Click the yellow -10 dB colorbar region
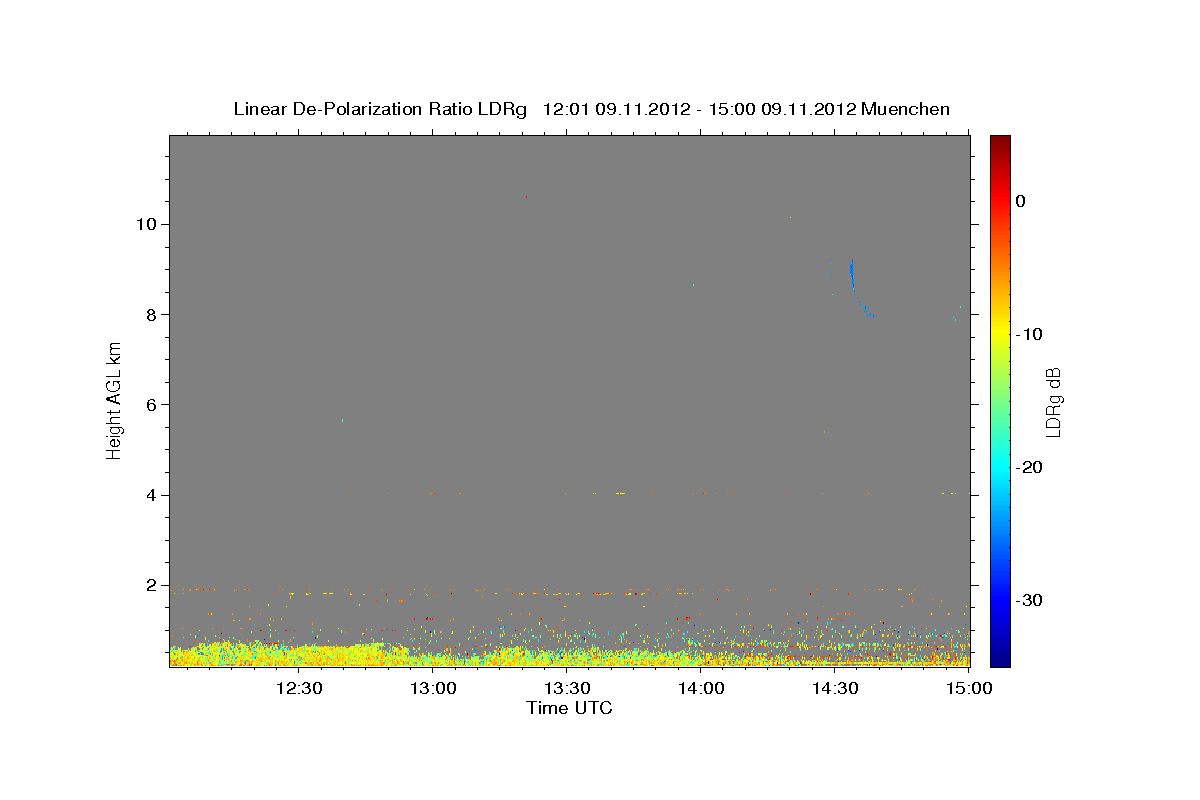Viewport: 1200px width, 800px height. click(x=1000, y=334)
